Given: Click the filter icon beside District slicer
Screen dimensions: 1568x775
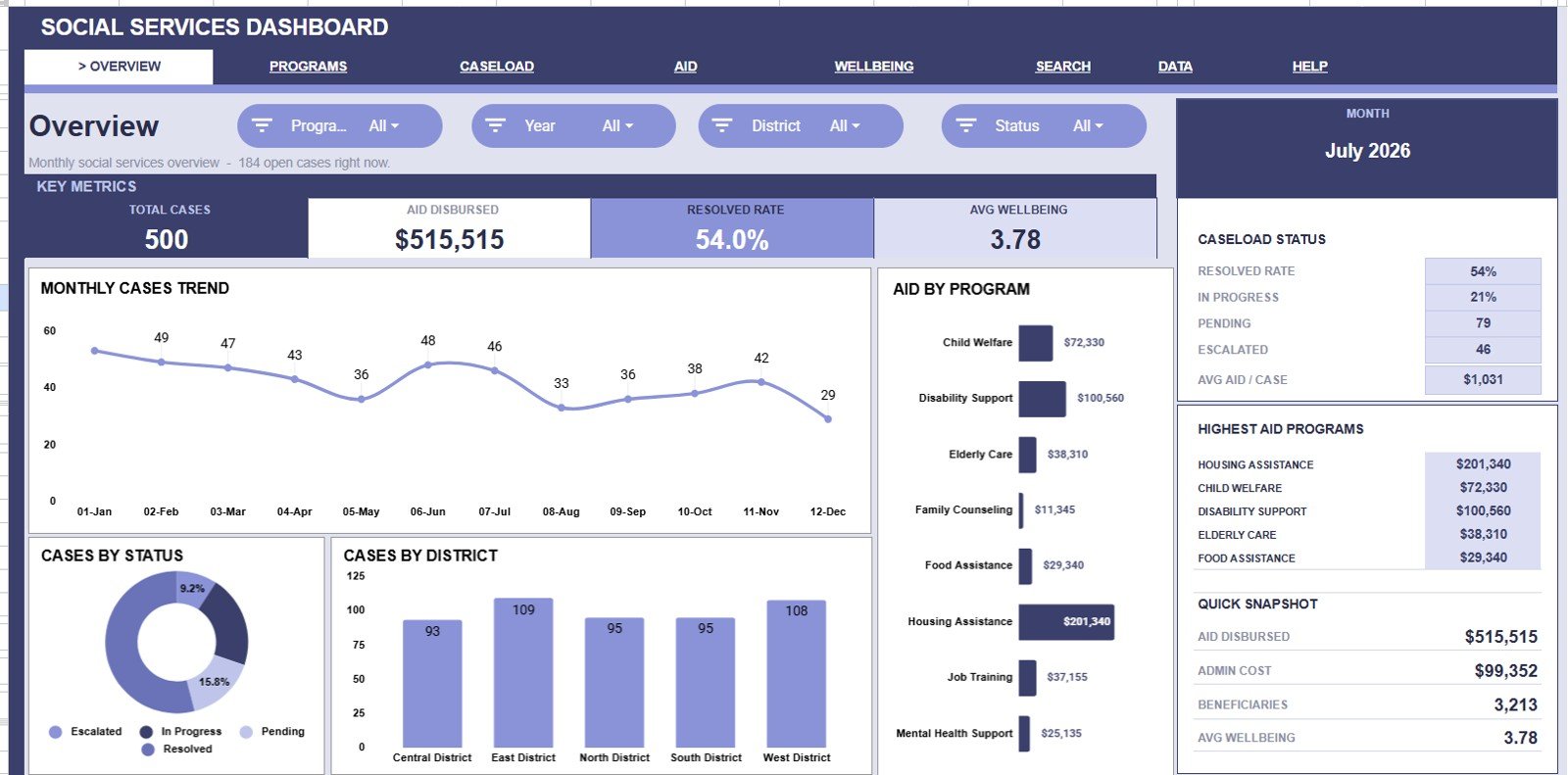Looking at the screenshot, I should coord(722,125).
